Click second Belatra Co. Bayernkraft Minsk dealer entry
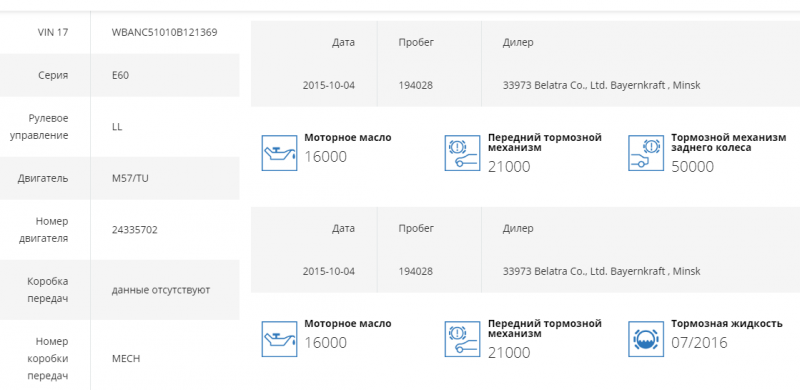 pyautogui.click(x=602, y=271)
